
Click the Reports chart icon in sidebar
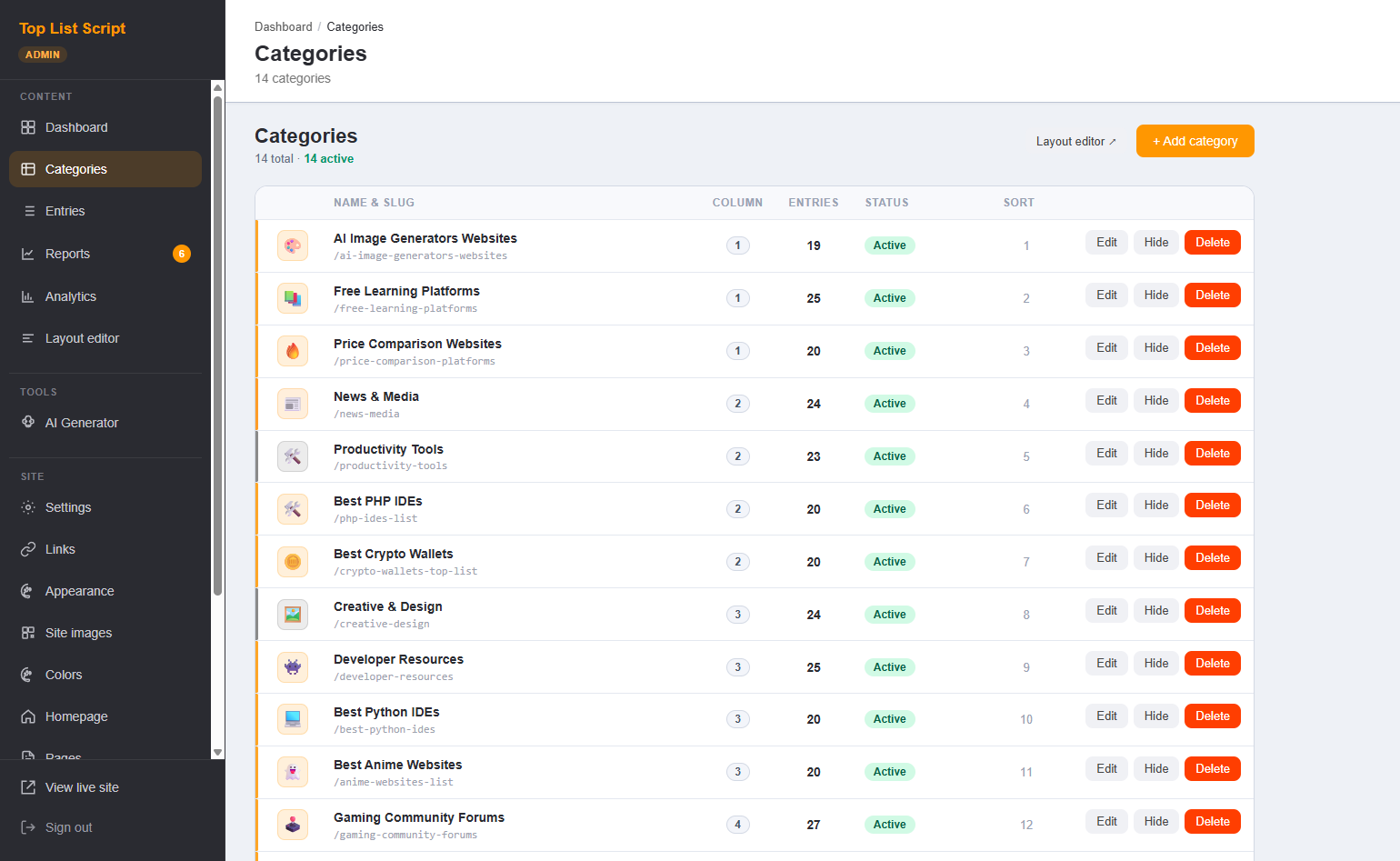click(x=28, y=254)
